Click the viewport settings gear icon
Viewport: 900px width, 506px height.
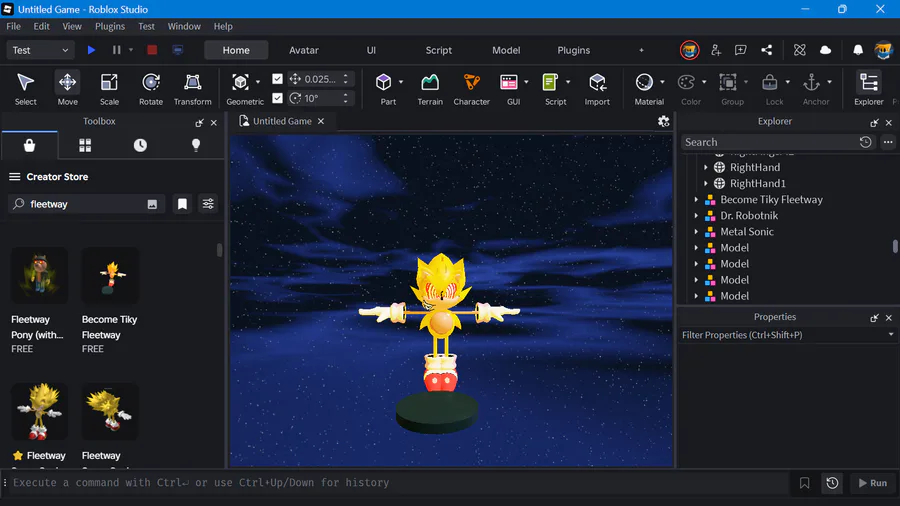pyautogui.click(x=664, y=121)
